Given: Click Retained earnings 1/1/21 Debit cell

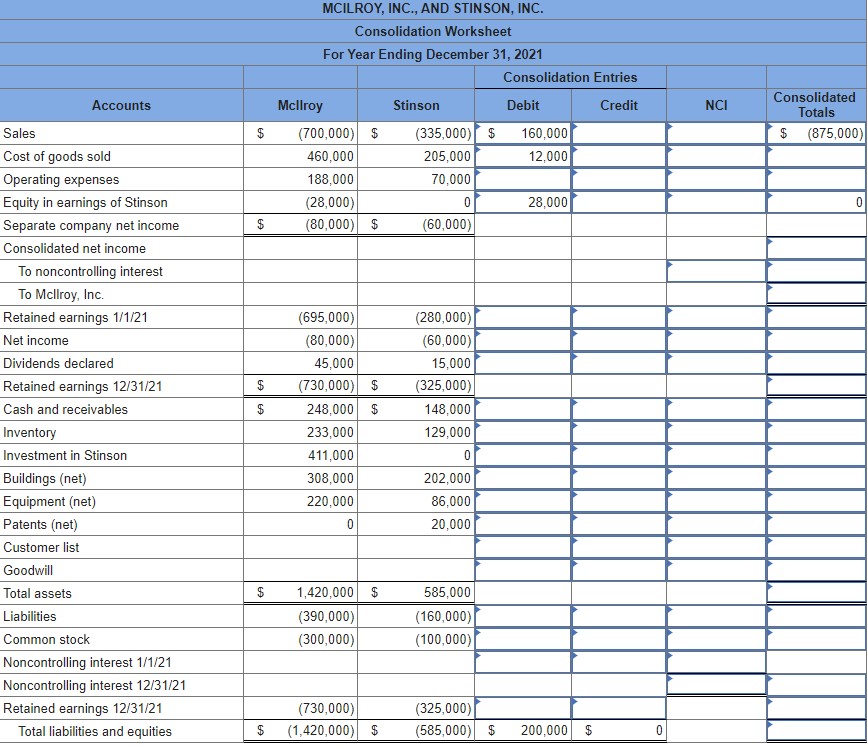Looking at the screenshot, I should click(x=523, y=317).
